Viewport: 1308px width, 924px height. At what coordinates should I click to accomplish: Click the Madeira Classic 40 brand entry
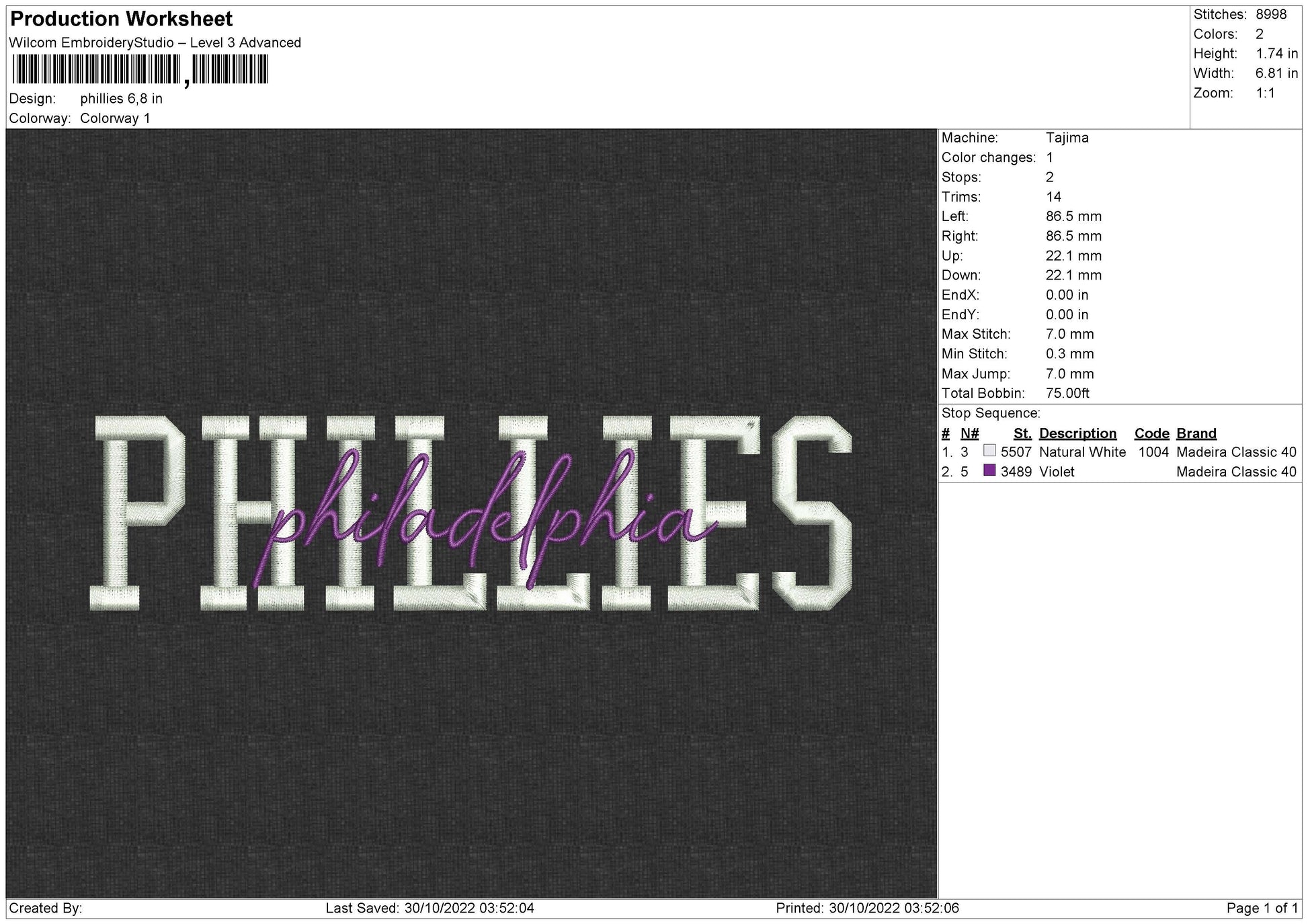[x=1239, y=452]
